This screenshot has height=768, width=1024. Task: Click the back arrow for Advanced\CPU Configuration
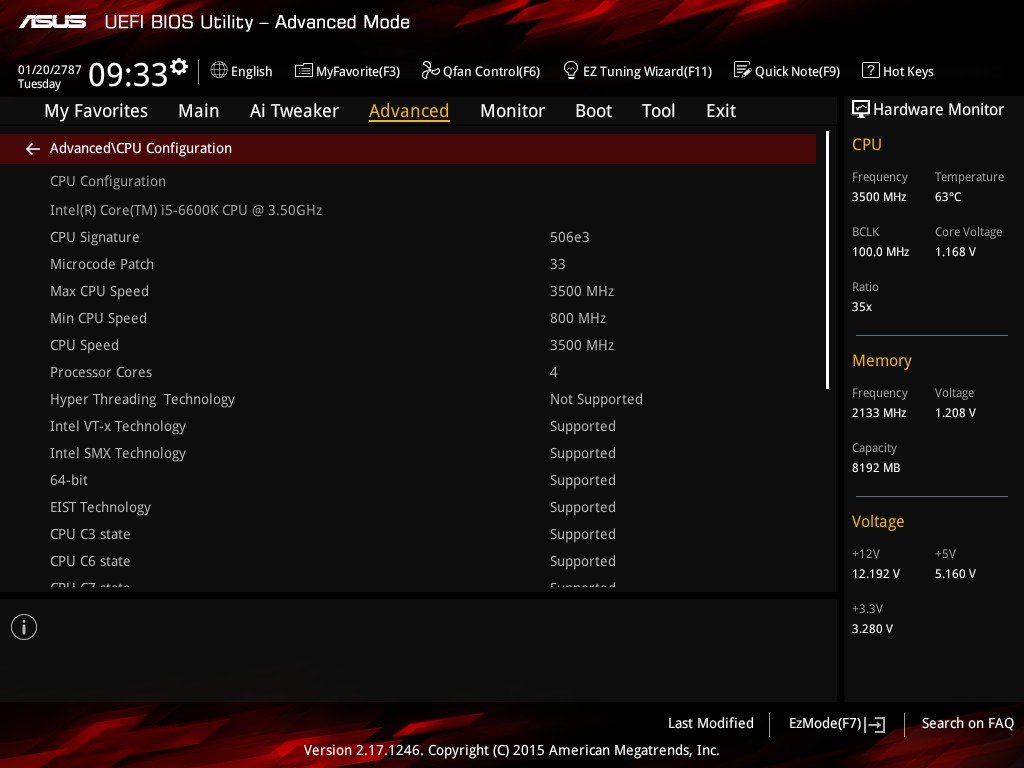click(33, 149)
